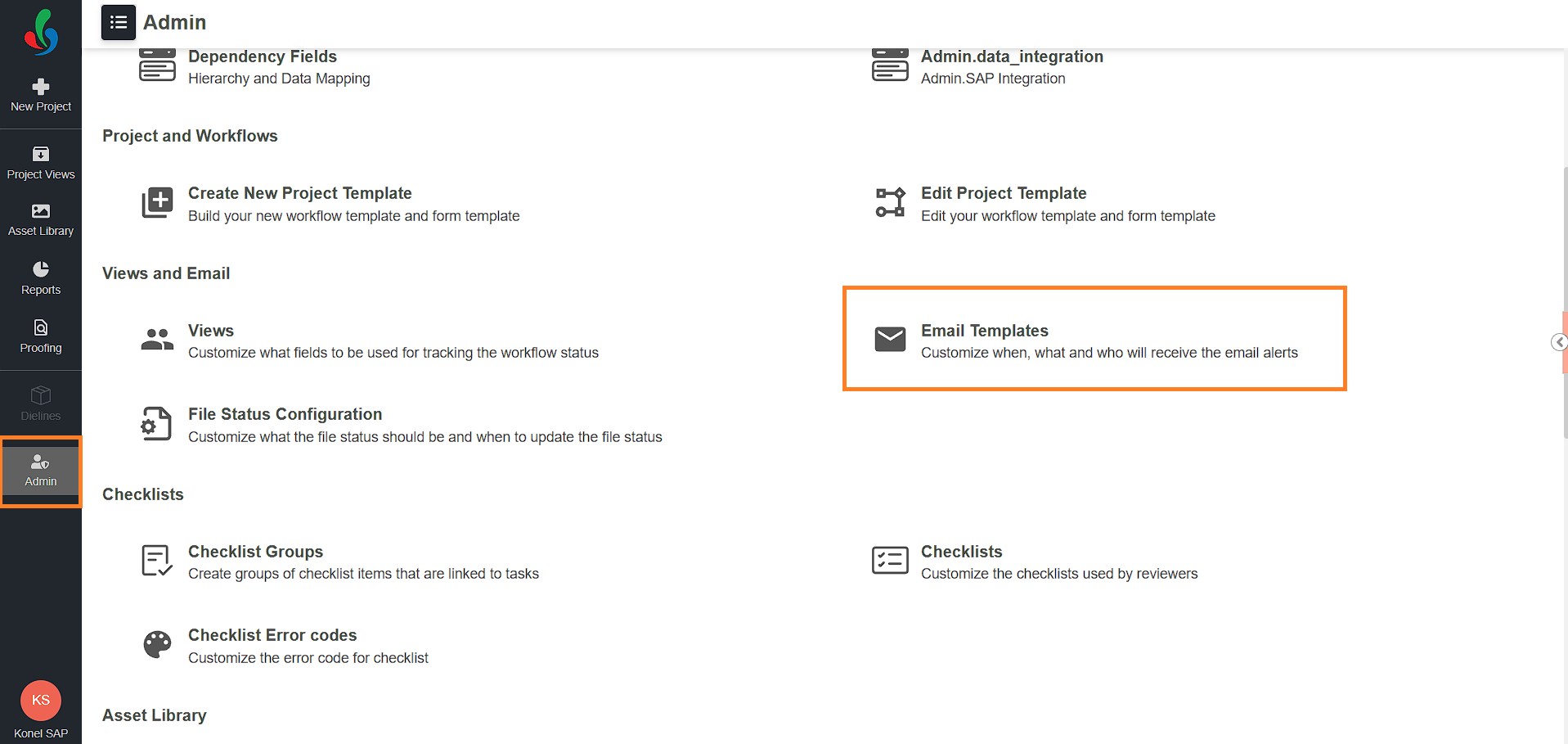Open Checklists customization link
This screenshot has height=744, width=1568.
962,552
